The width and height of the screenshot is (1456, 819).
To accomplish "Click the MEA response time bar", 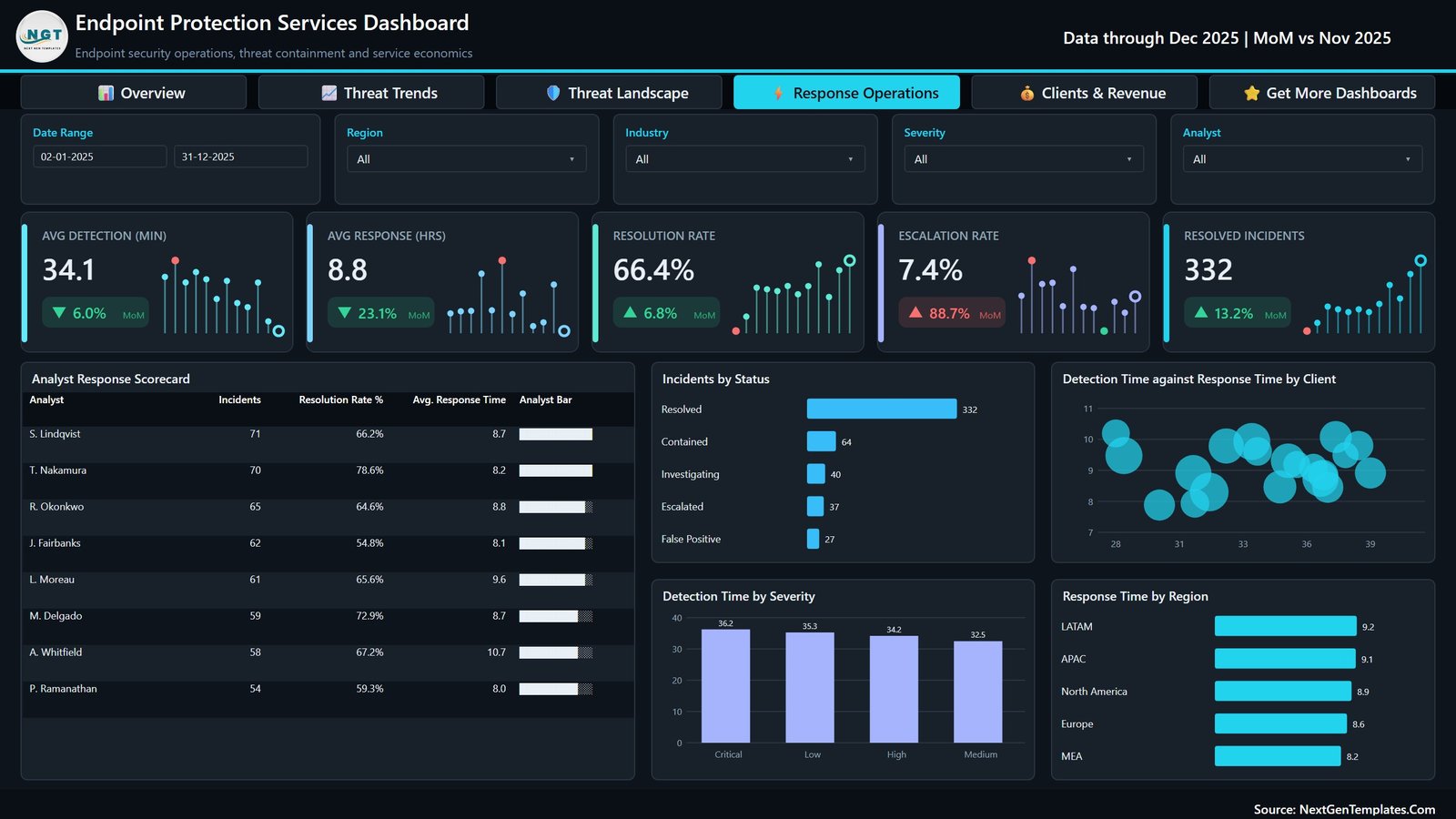I will (1278, 756).
